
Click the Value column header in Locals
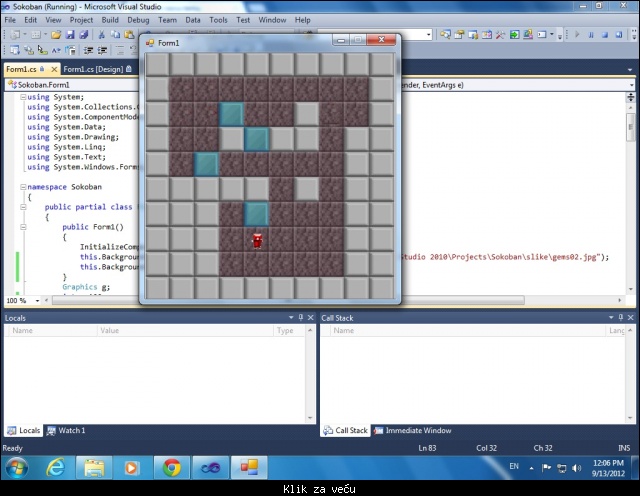(185, 330)
